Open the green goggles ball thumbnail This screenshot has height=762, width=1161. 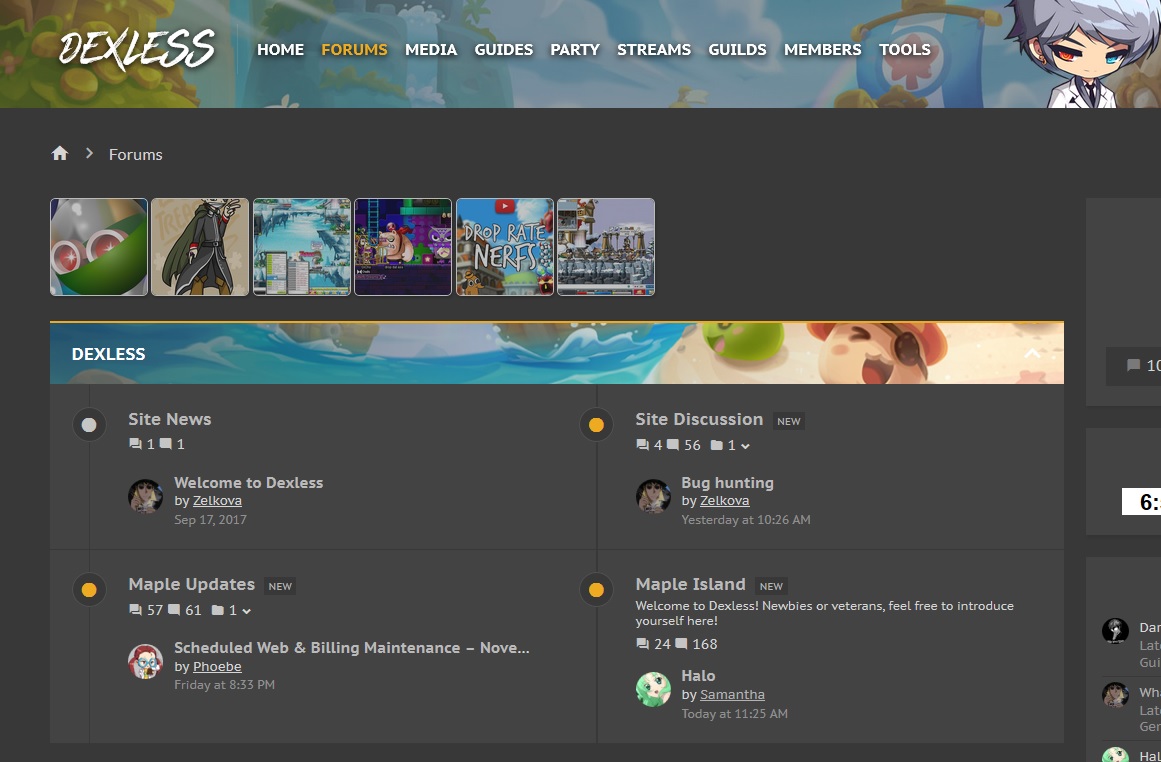click(x=98, y=247)
